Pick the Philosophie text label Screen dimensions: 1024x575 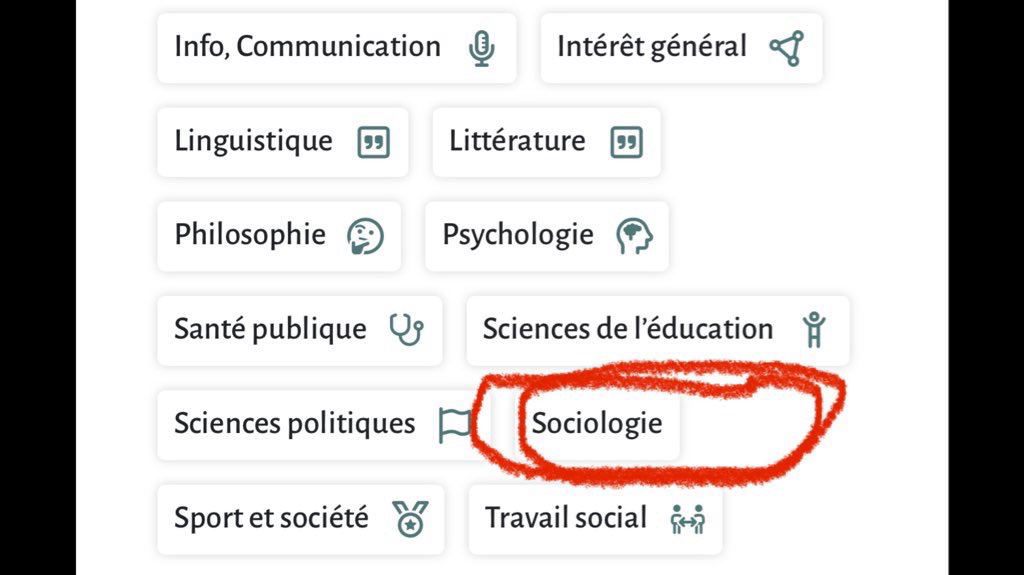[x=250, y=235]
